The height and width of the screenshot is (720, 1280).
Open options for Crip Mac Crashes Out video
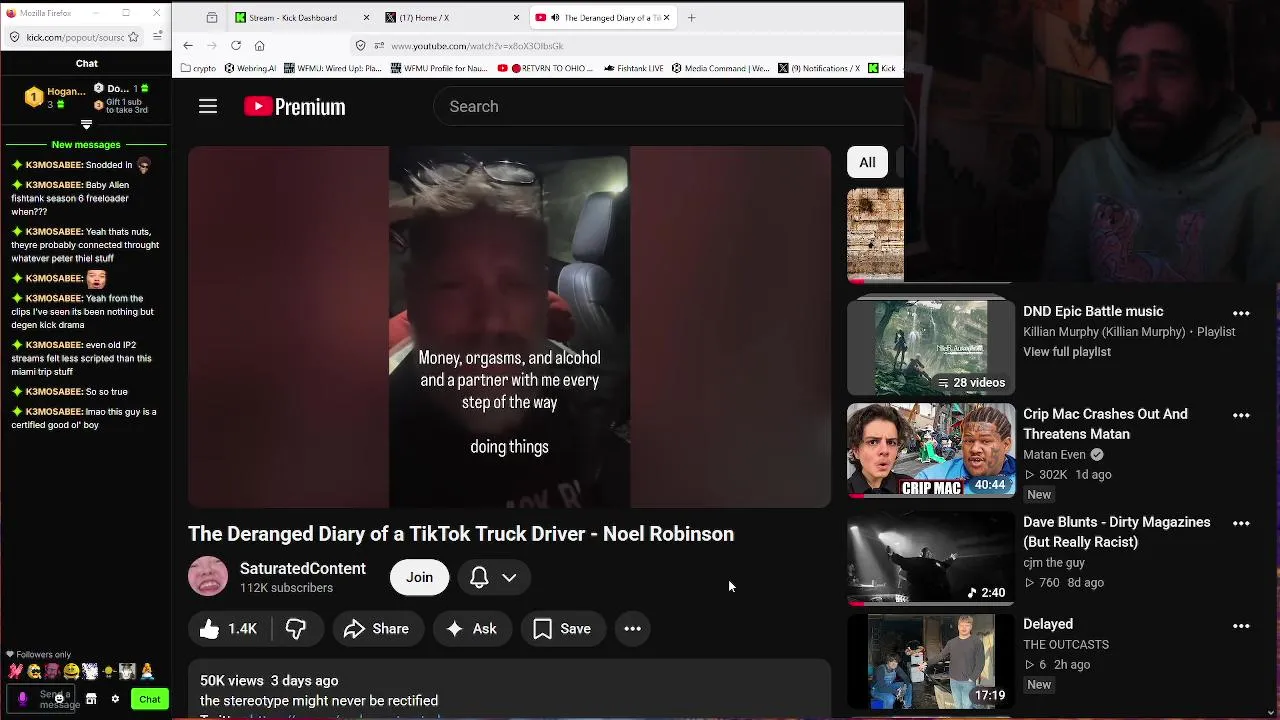1241,415
